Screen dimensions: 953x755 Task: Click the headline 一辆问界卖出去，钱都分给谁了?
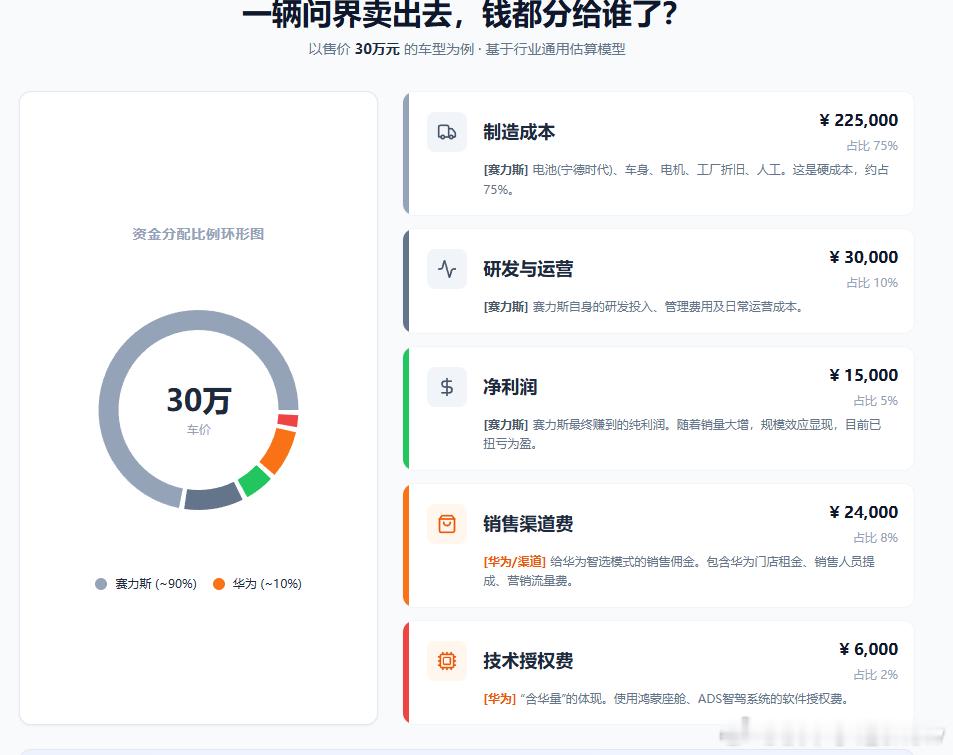[459, 15]
